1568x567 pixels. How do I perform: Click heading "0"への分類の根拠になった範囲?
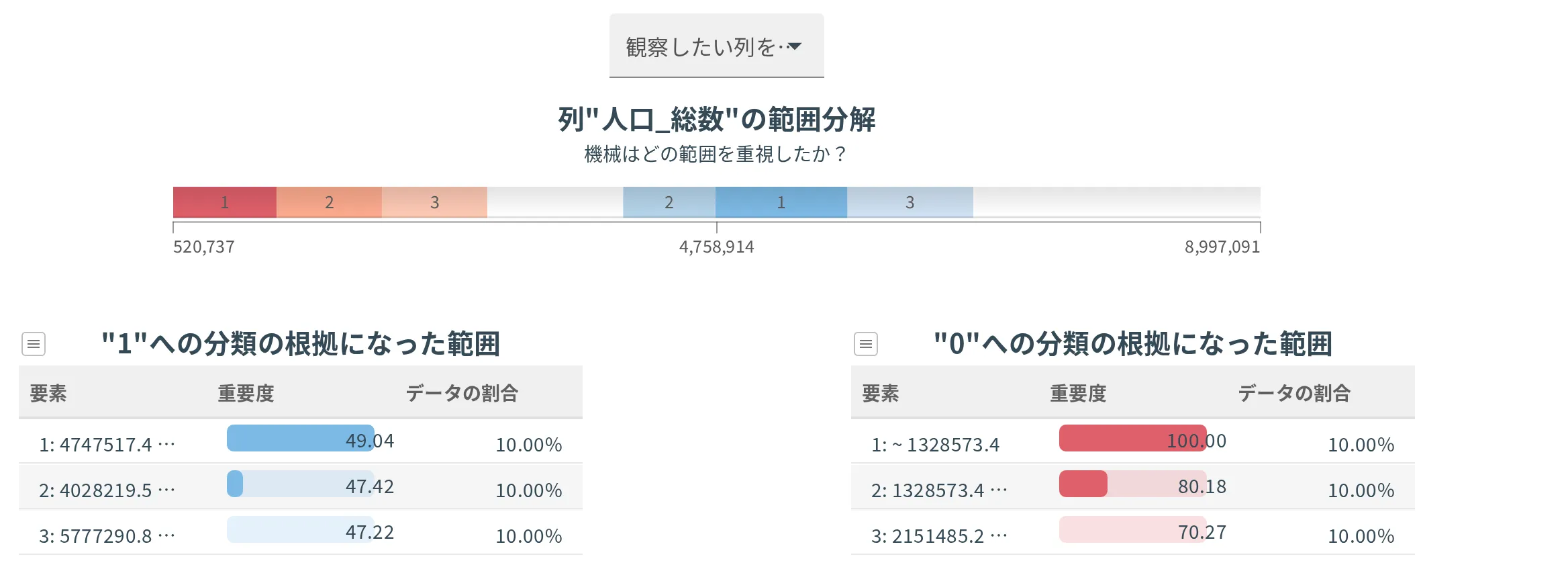pyautogui.click(x=1133, y=343)
